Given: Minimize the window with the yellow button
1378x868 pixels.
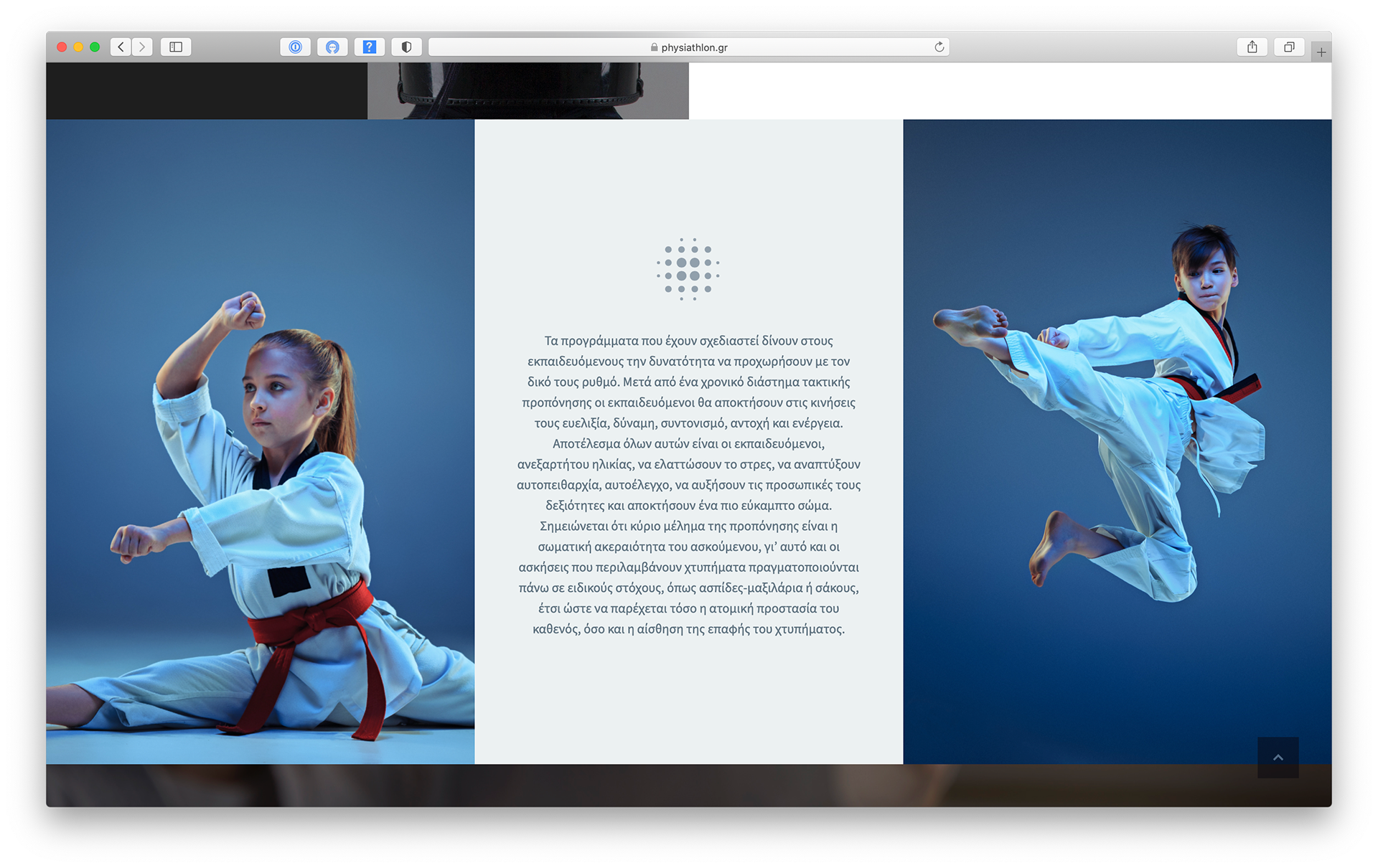Looking at the screenshot, I should (78, 47).
